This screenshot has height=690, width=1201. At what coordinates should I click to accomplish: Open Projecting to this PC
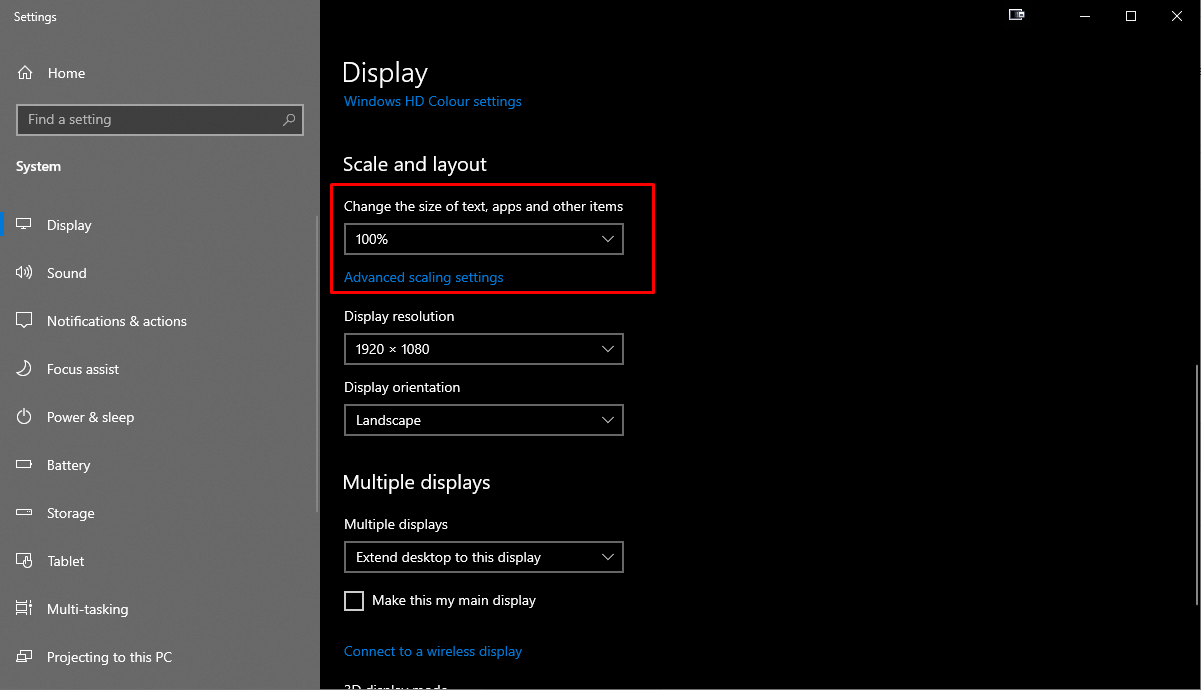(109, 657)
